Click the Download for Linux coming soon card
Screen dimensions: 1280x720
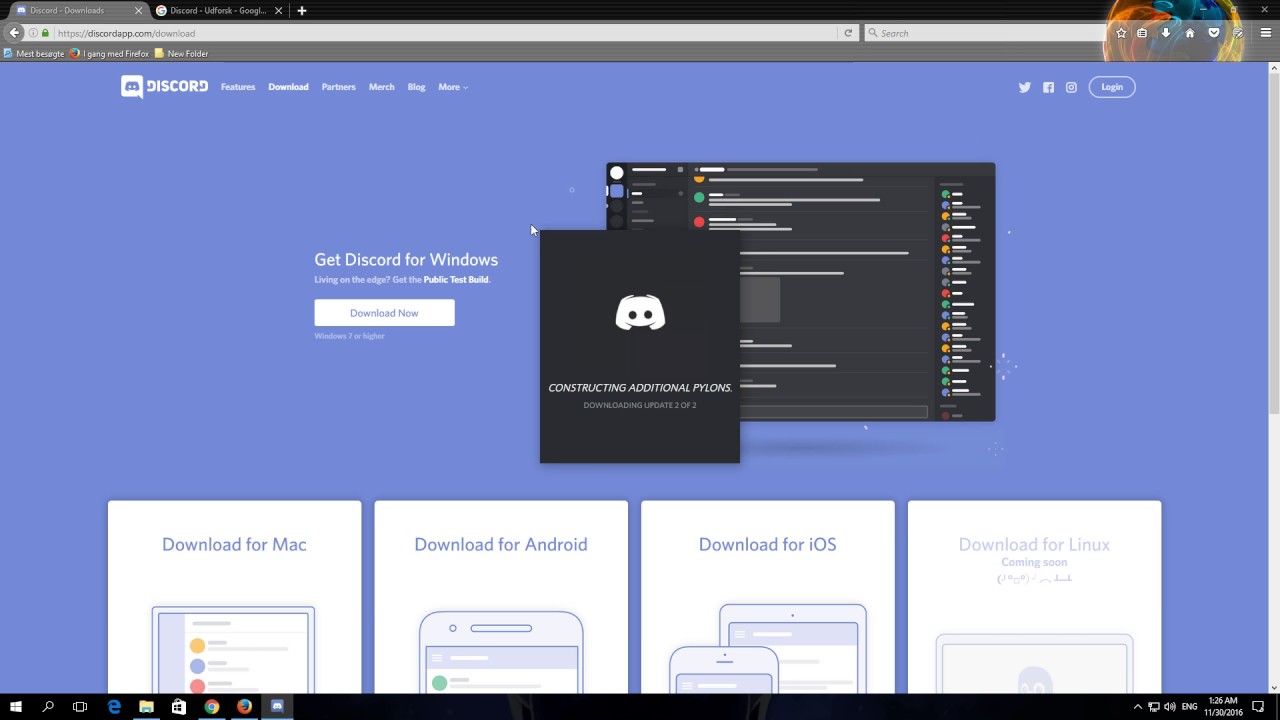pos(1034,597)
